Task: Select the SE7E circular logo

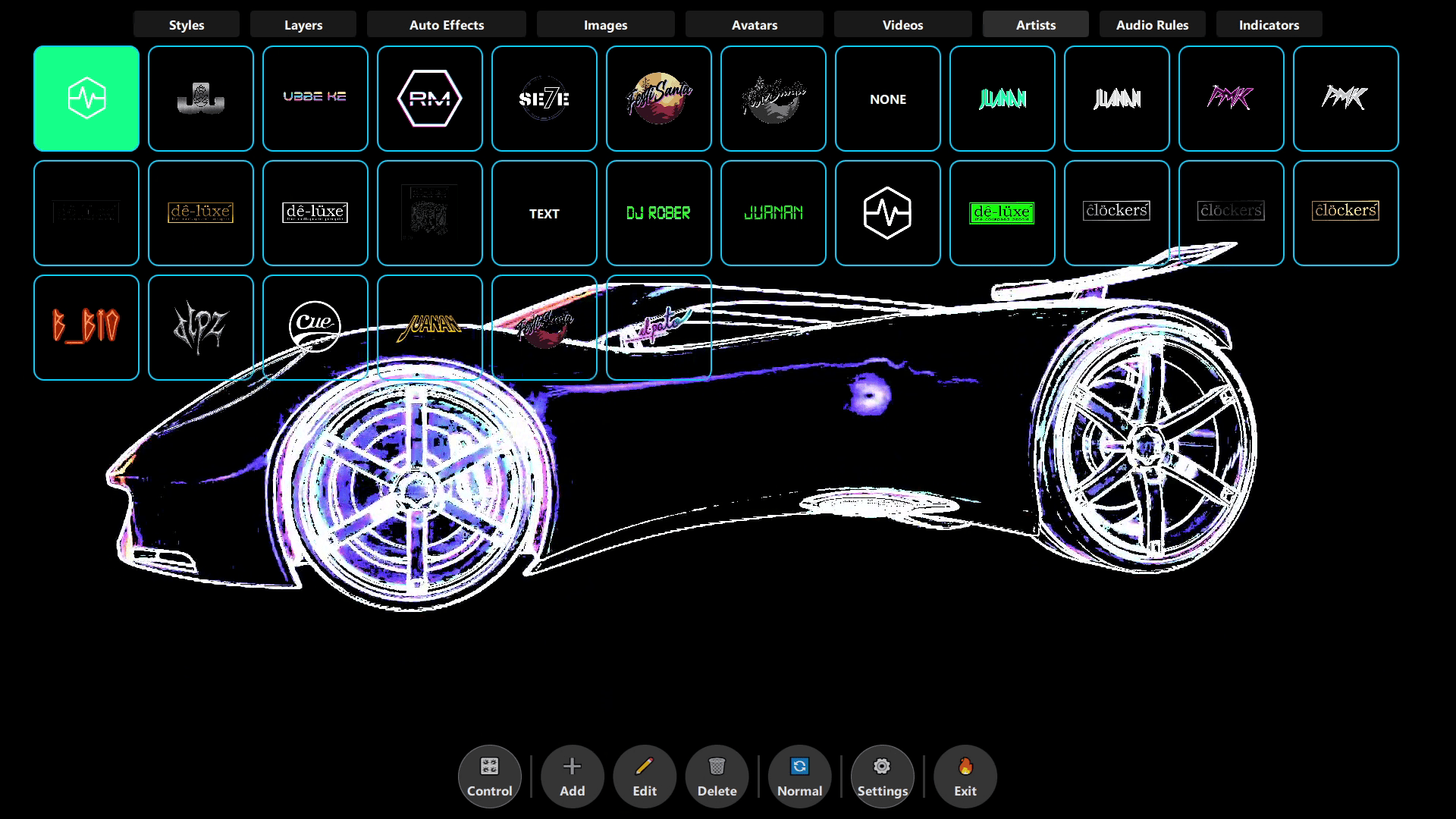Action: tap(544, 98)
